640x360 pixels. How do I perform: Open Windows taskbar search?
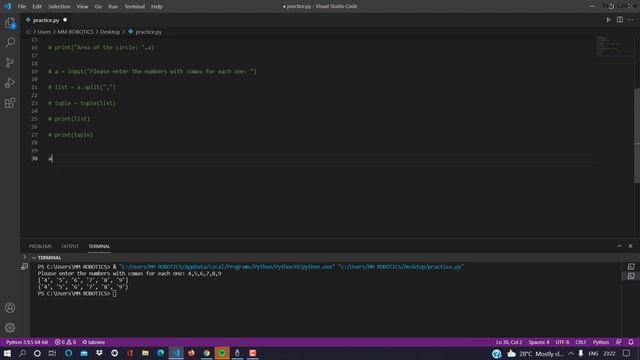coord(22,353)
